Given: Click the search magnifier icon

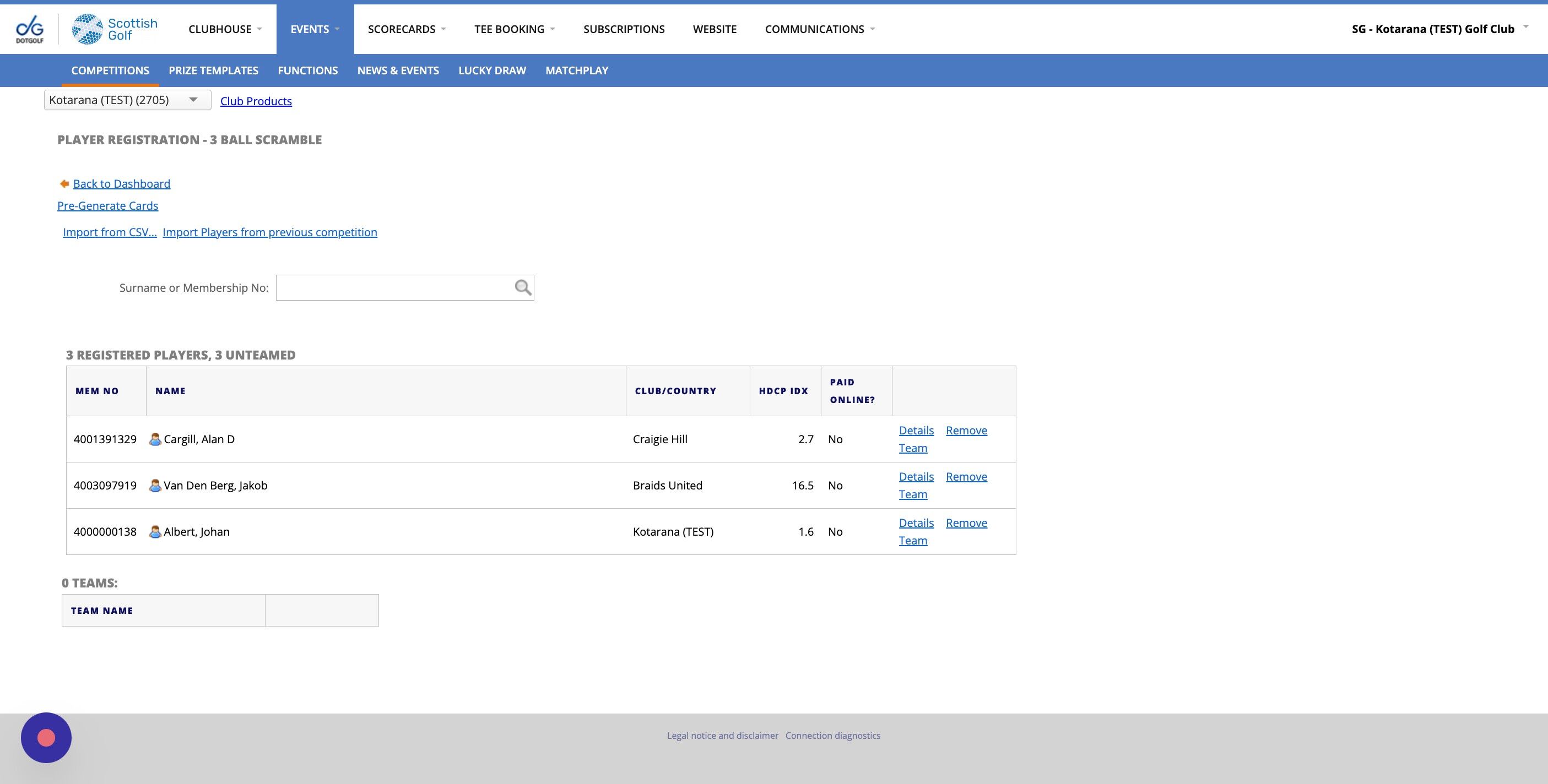Looking at the screenshot, I should point(523,288).
